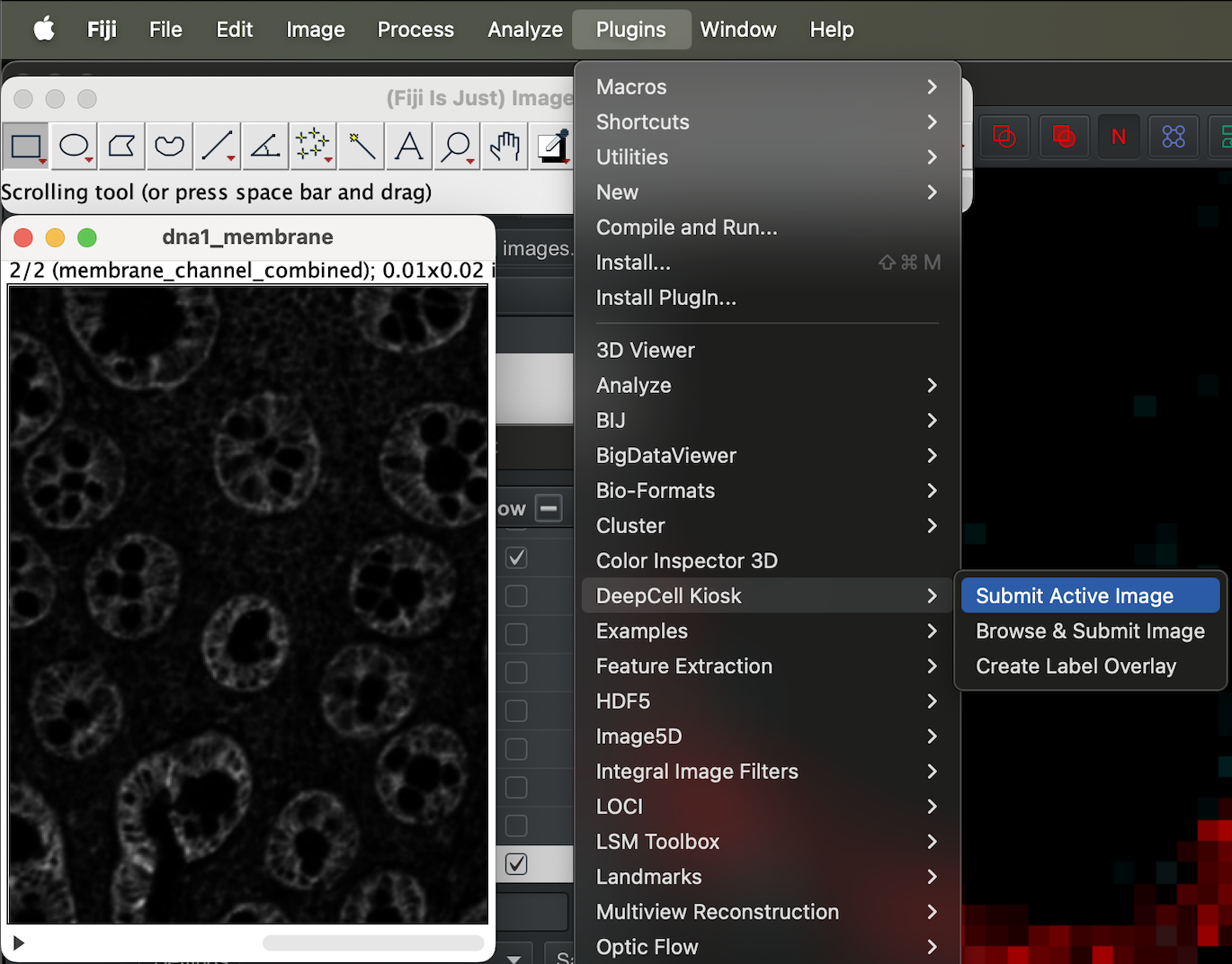Select the Angle tool
The height and width of the screenshot is (964, 1232).
[x=265, y=146]
